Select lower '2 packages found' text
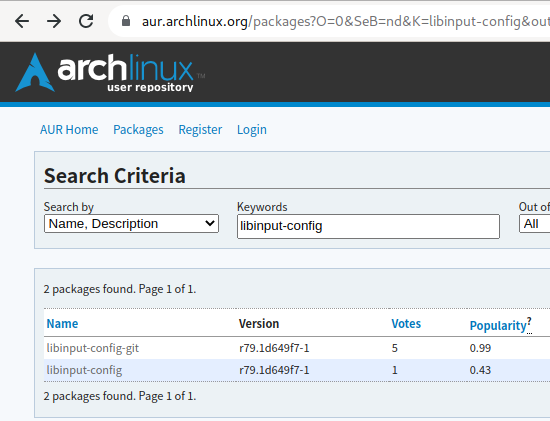550x421 pixels. [120, 396]
